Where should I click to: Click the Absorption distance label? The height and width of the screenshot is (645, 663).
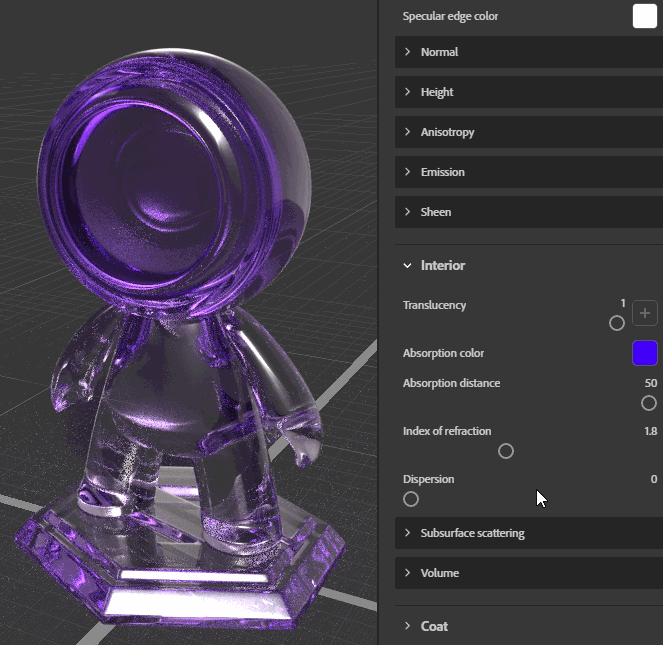point(451,383)
